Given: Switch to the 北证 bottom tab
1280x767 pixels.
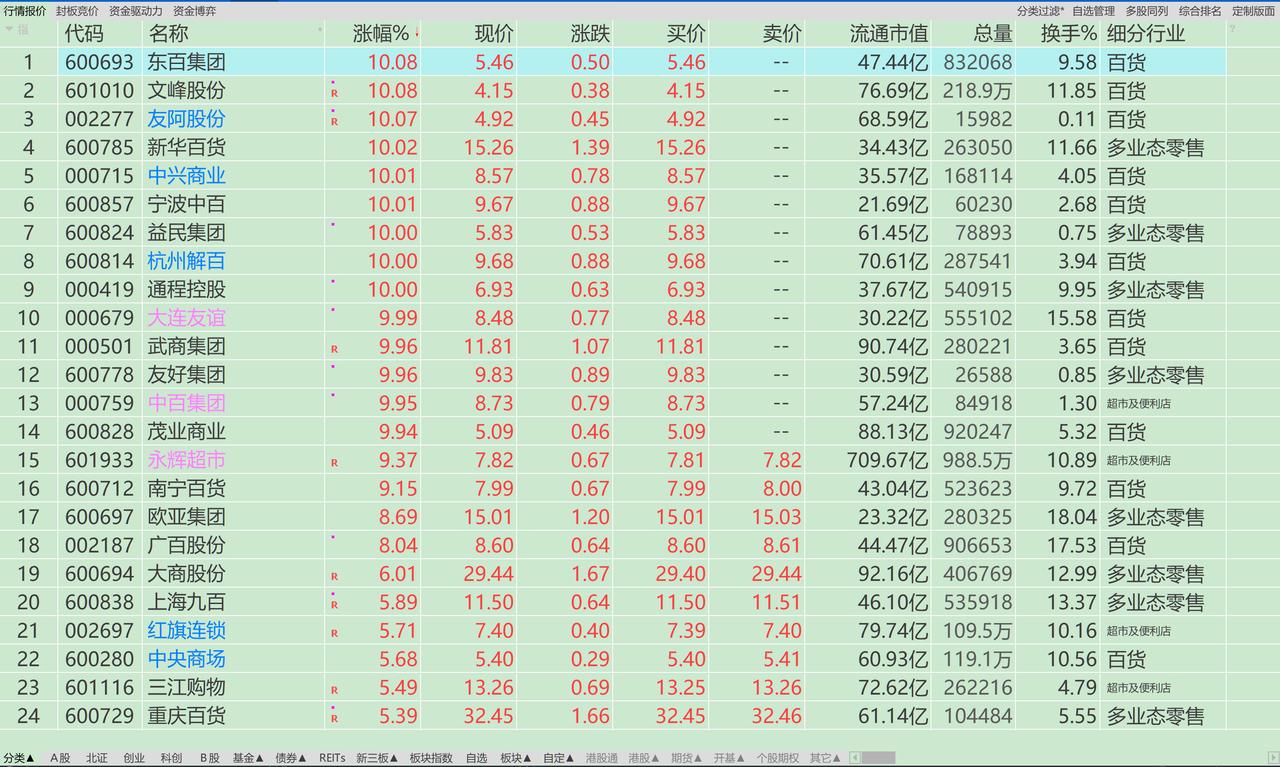Looking at the screenshot, I should point(96,758).
